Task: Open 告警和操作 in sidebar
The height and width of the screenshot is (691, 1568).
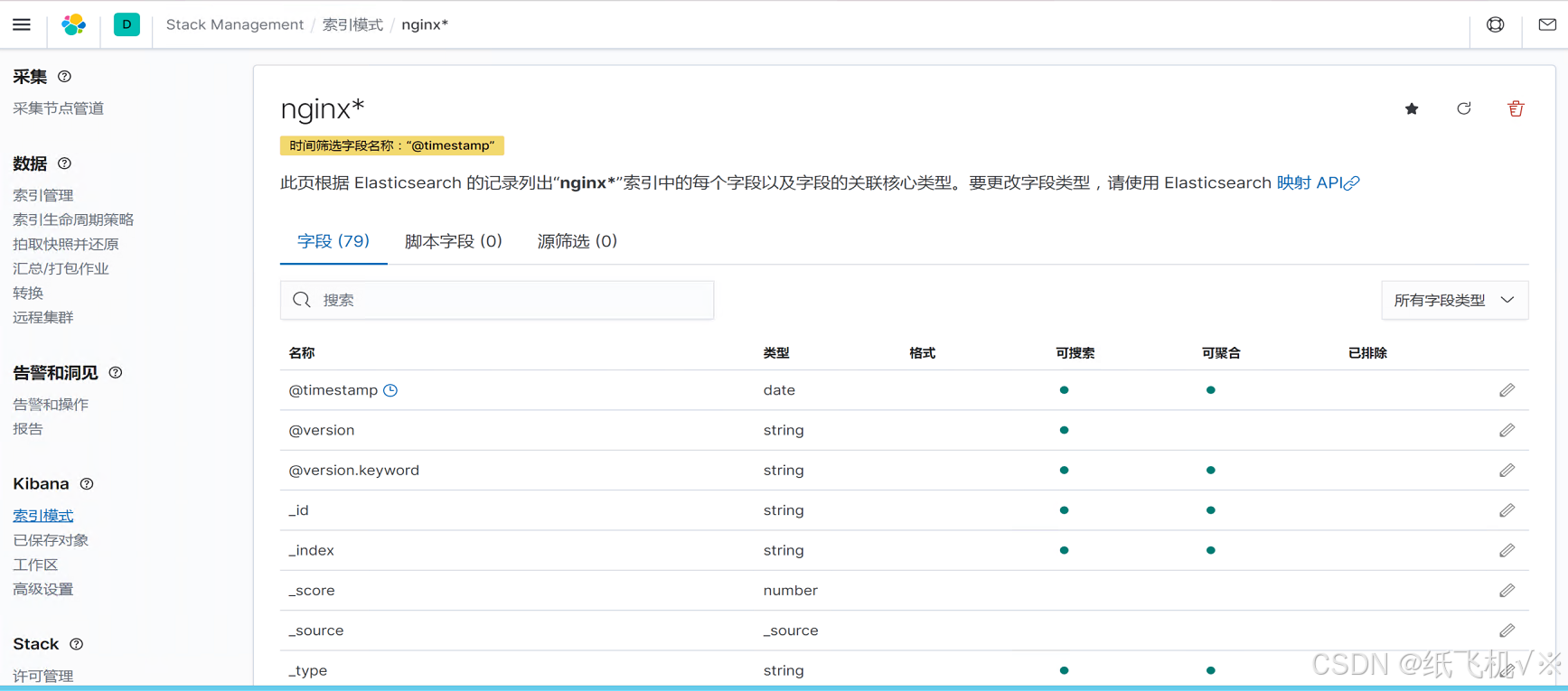Action: (x=51, y=405)
